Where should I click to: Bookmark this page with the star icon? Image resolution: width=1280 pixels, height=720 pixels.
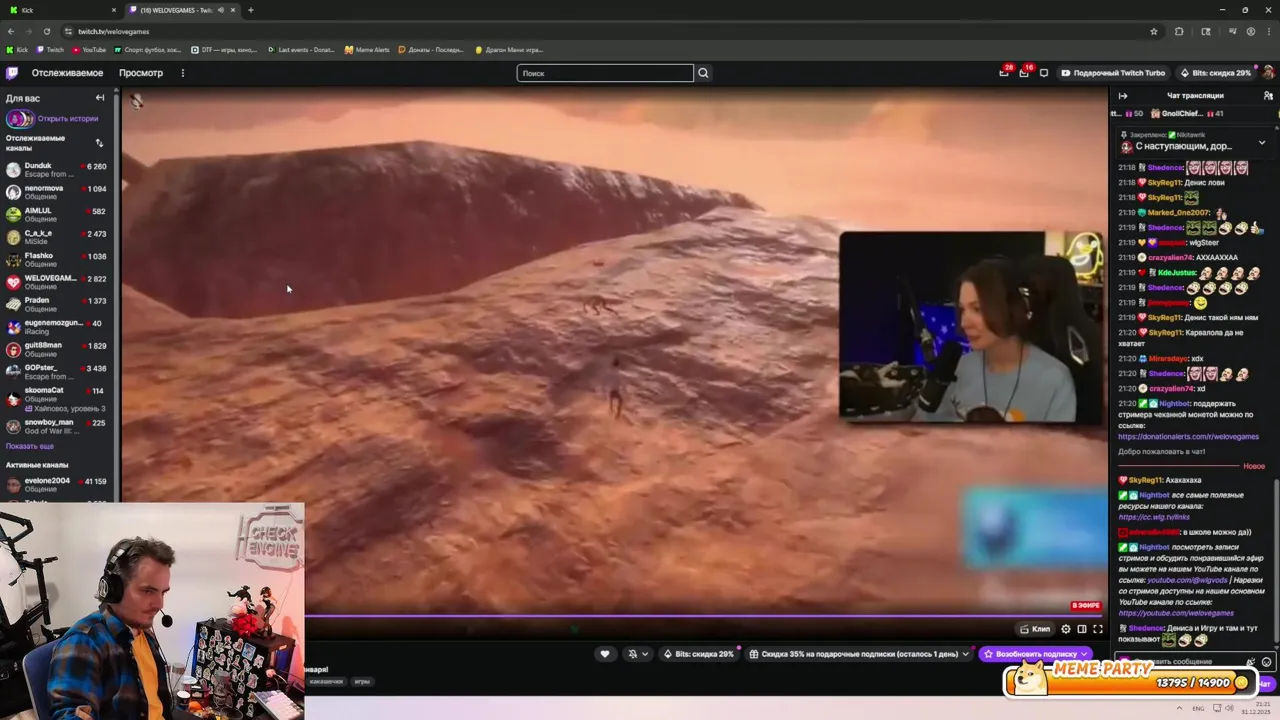1154,31
